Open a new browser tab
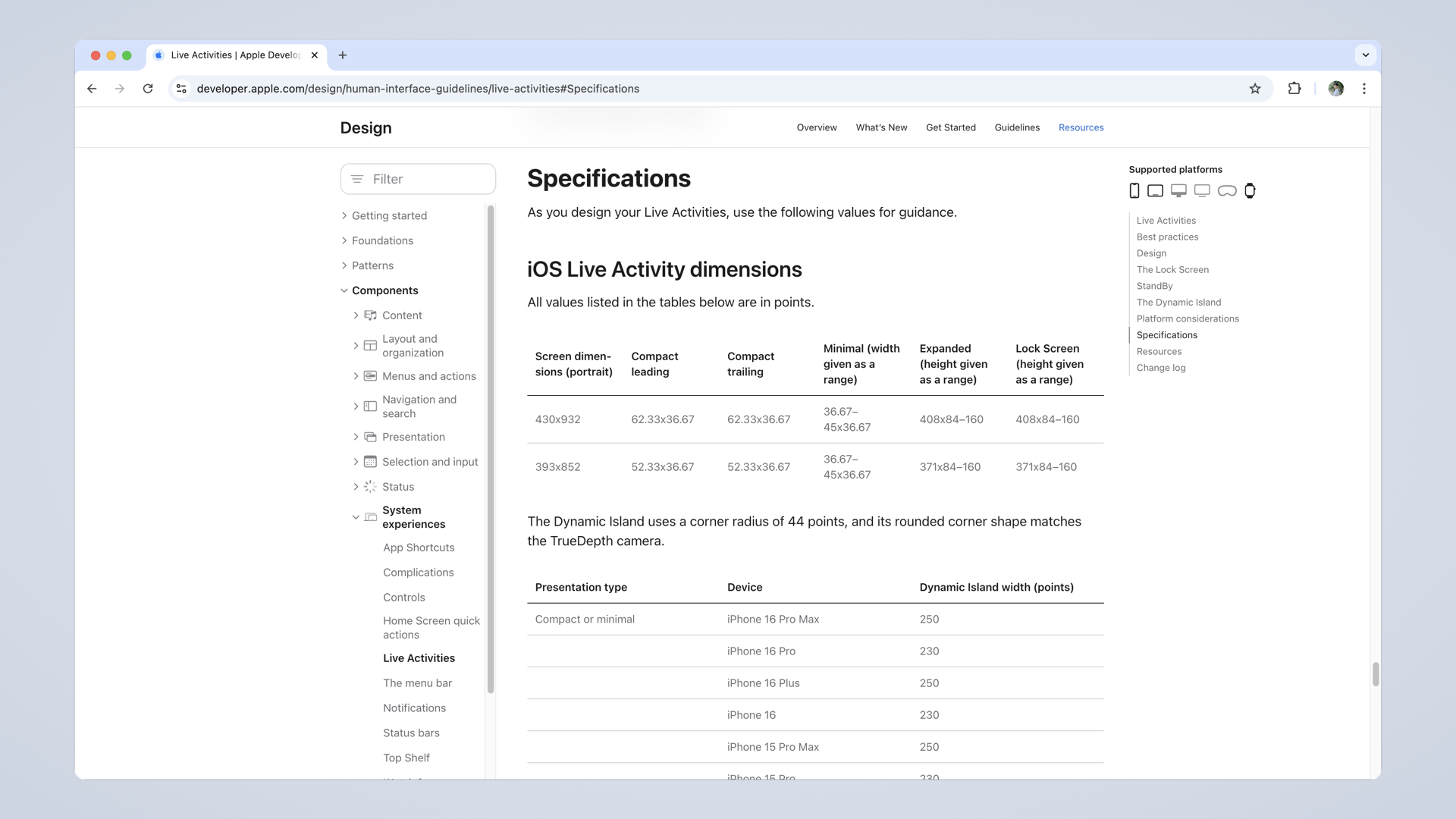Image resolution: width=1456 pixels, height=819 pixels. point(343,55)
